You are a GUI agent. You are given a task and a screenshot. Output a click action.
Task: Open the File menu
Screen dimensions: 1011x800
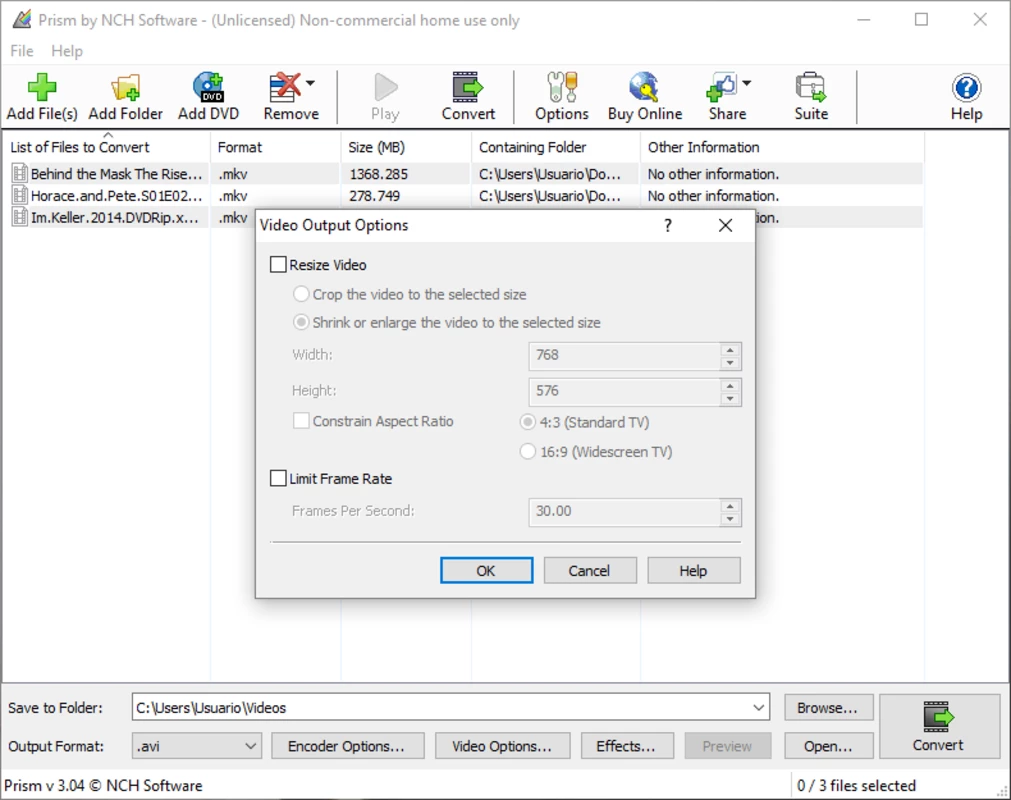coord(22,51)
